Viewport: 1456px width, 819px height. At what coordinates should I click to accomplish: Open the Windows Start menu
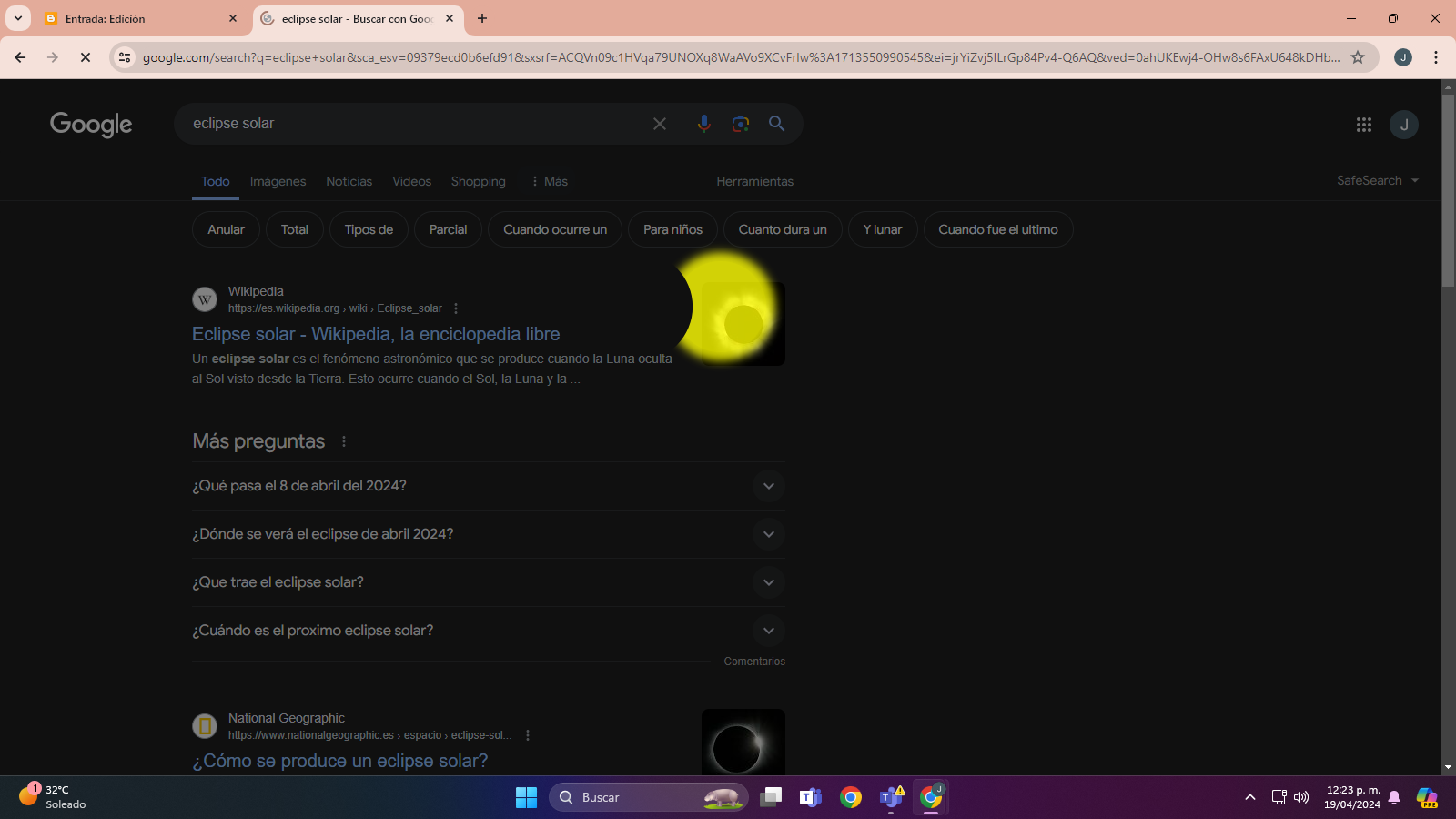click(x=526, y=797)
